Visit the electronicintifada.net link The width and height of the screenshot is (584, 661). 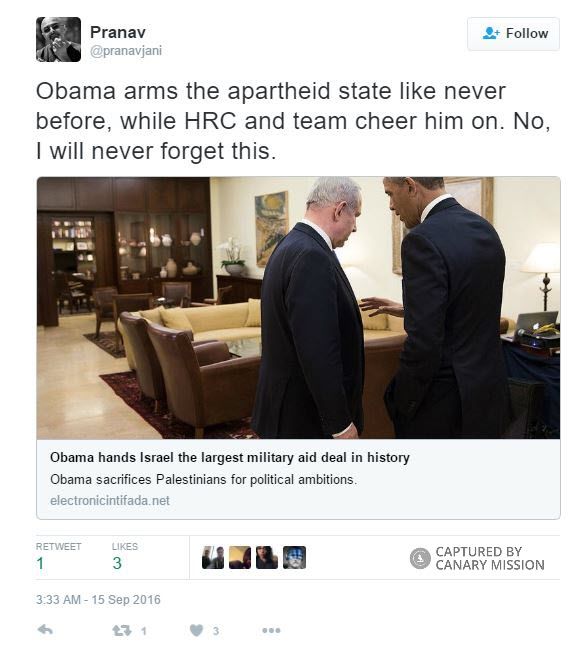(110, 500)
